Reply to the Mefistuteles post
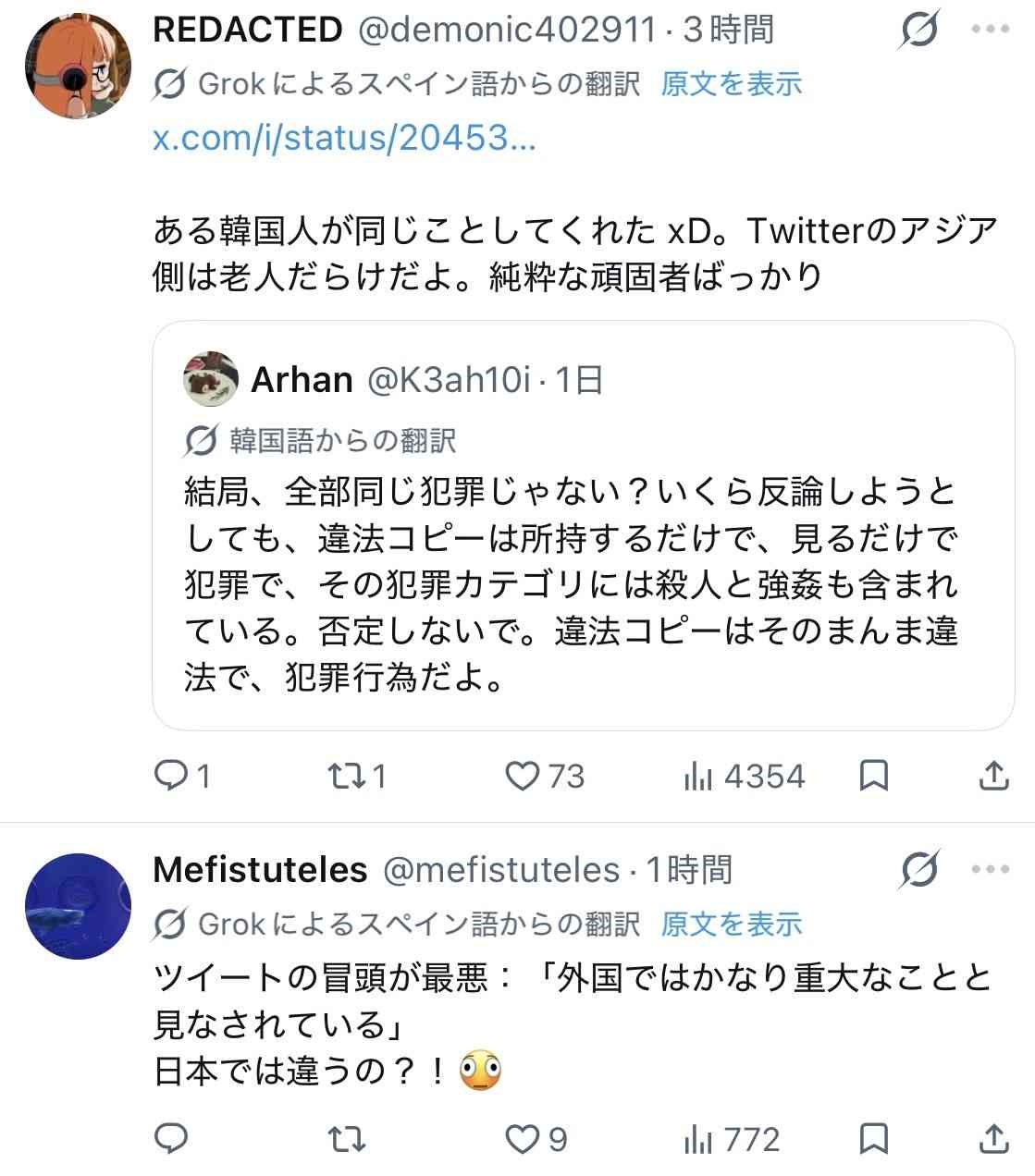The height and width of the screenshot is (1176, 1035). 171,1139
